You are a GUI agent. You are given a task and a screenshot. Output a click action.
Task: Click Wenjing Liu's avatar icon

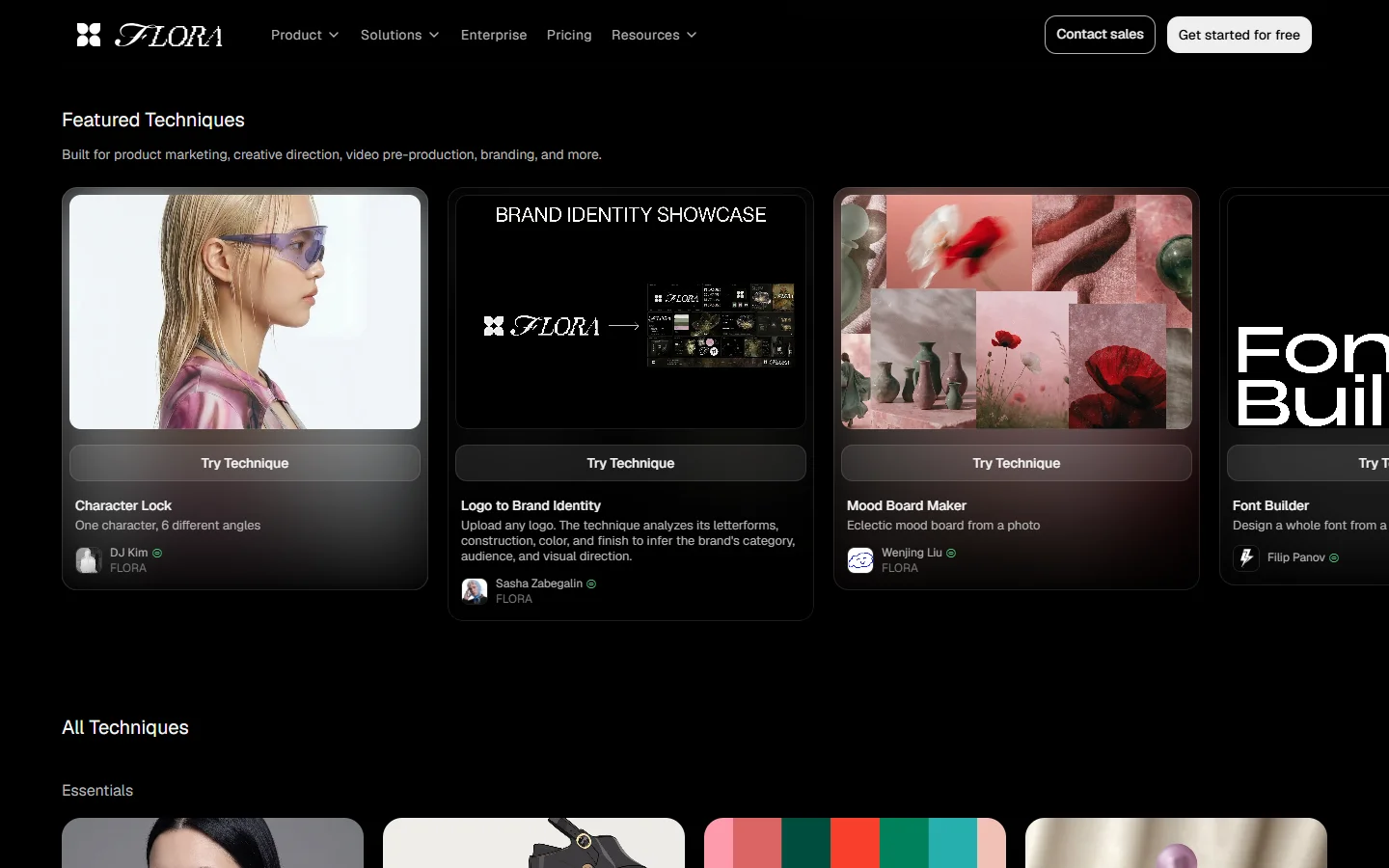tap(860, 560)
